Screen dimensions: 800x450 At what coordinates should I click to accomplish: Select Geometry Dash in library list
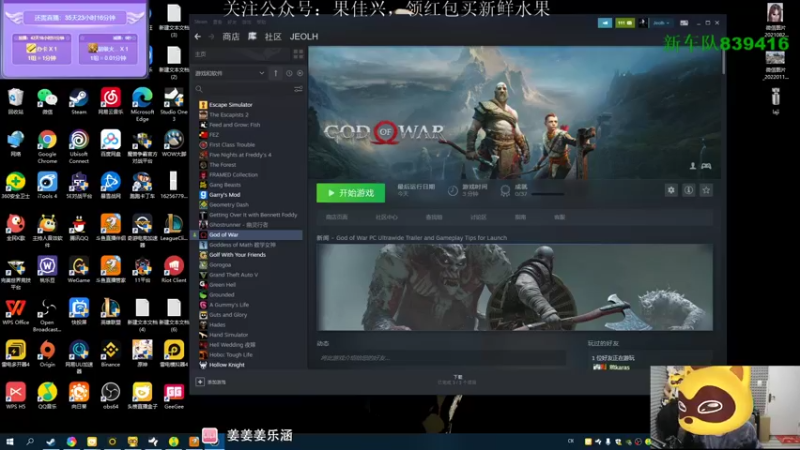point(229,205)
